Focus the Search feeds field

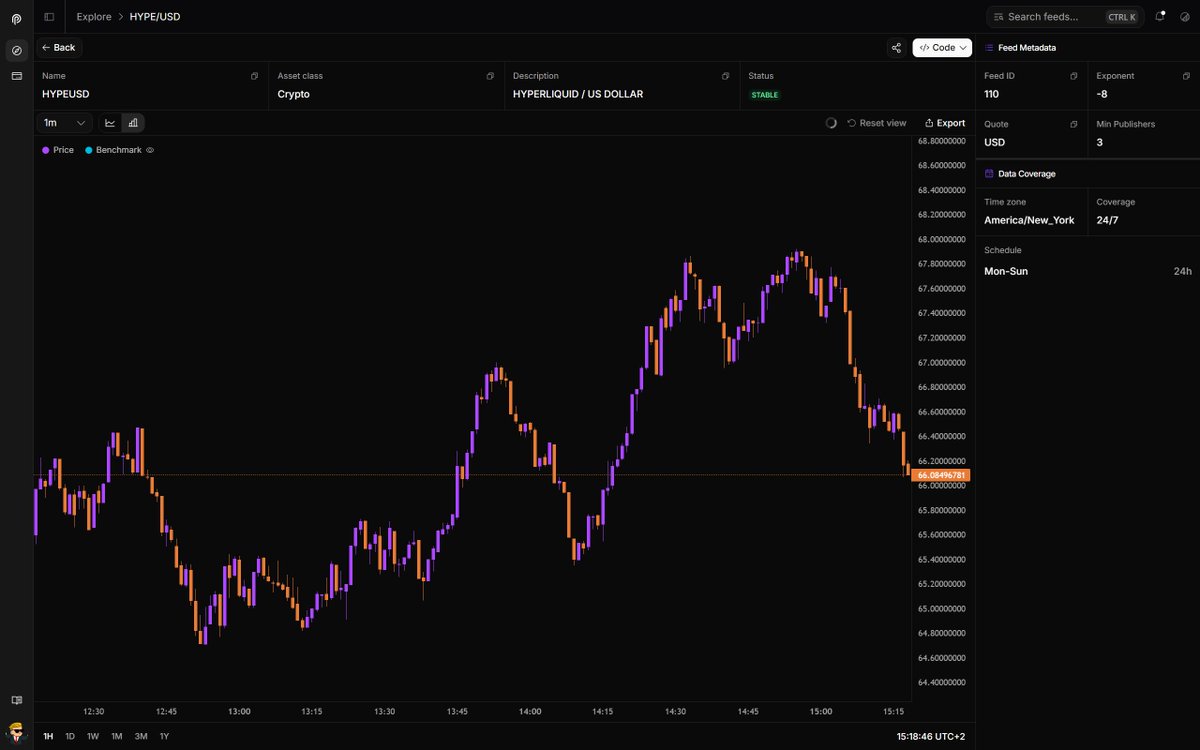[1064, 17]
